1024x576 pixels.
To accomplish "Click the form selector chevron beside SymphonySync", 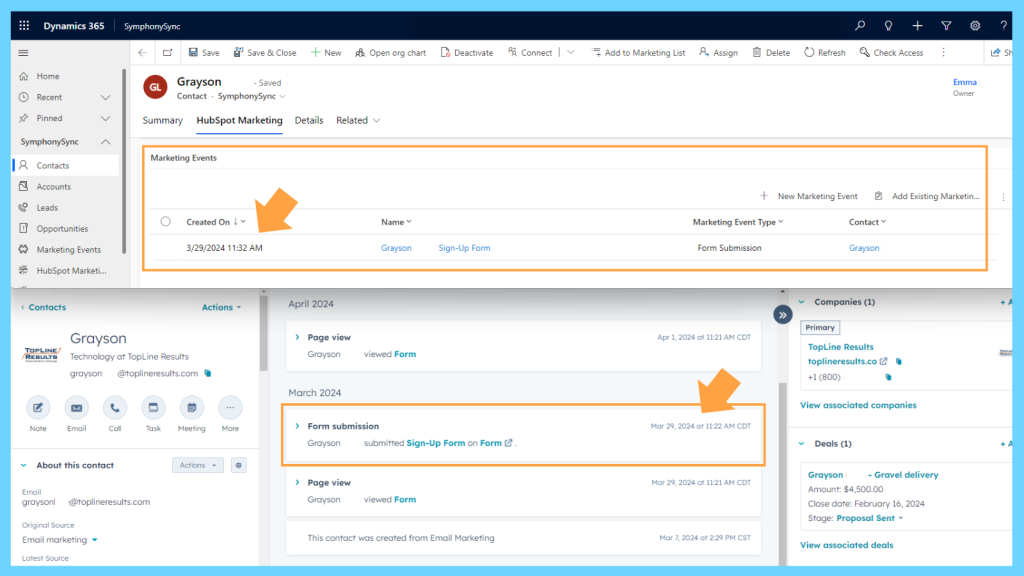I will pyautogui.click(x=283, y=97).
